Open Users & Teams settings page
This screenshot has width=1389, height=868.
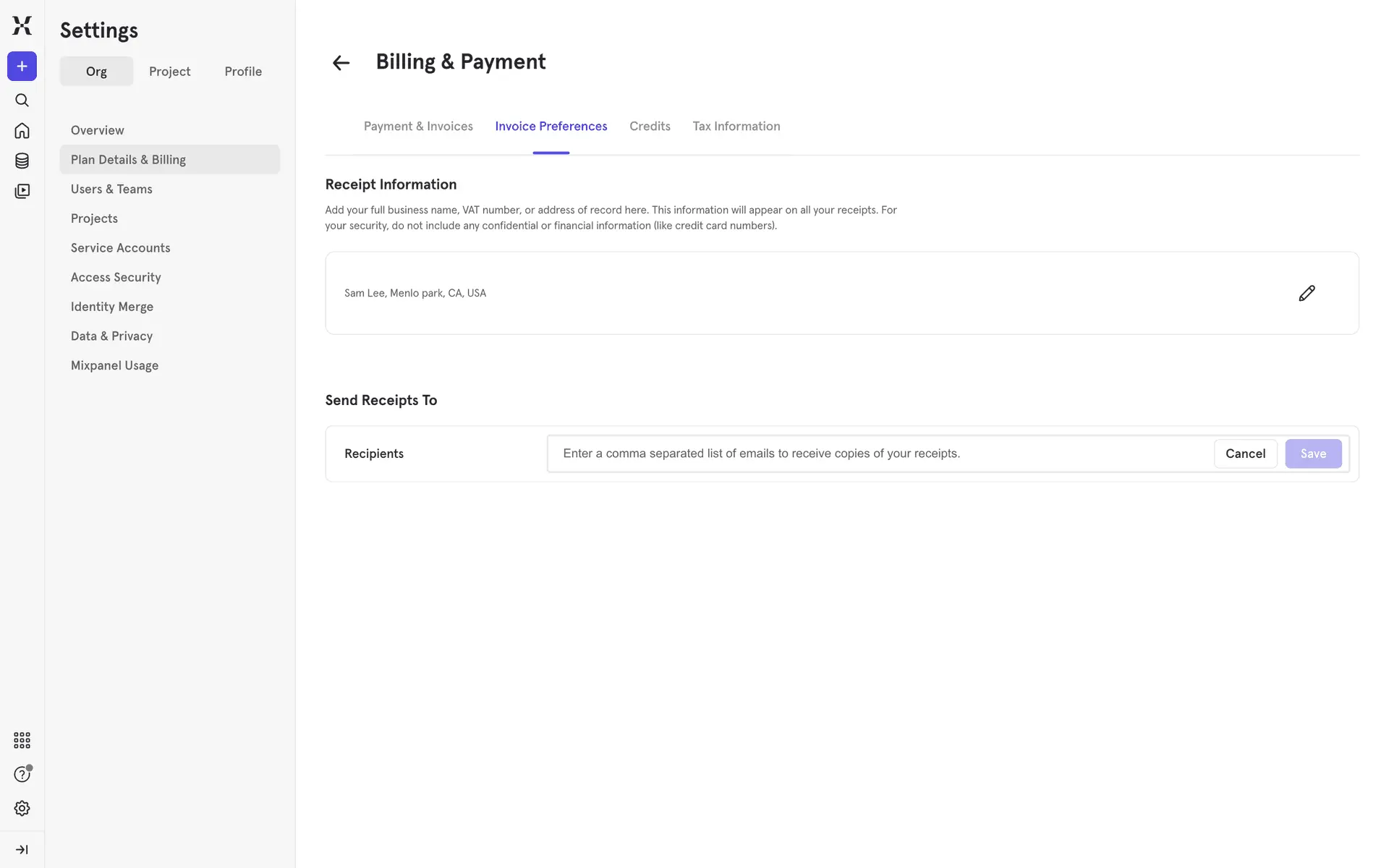pyautogui.click(x=111, y=189)
